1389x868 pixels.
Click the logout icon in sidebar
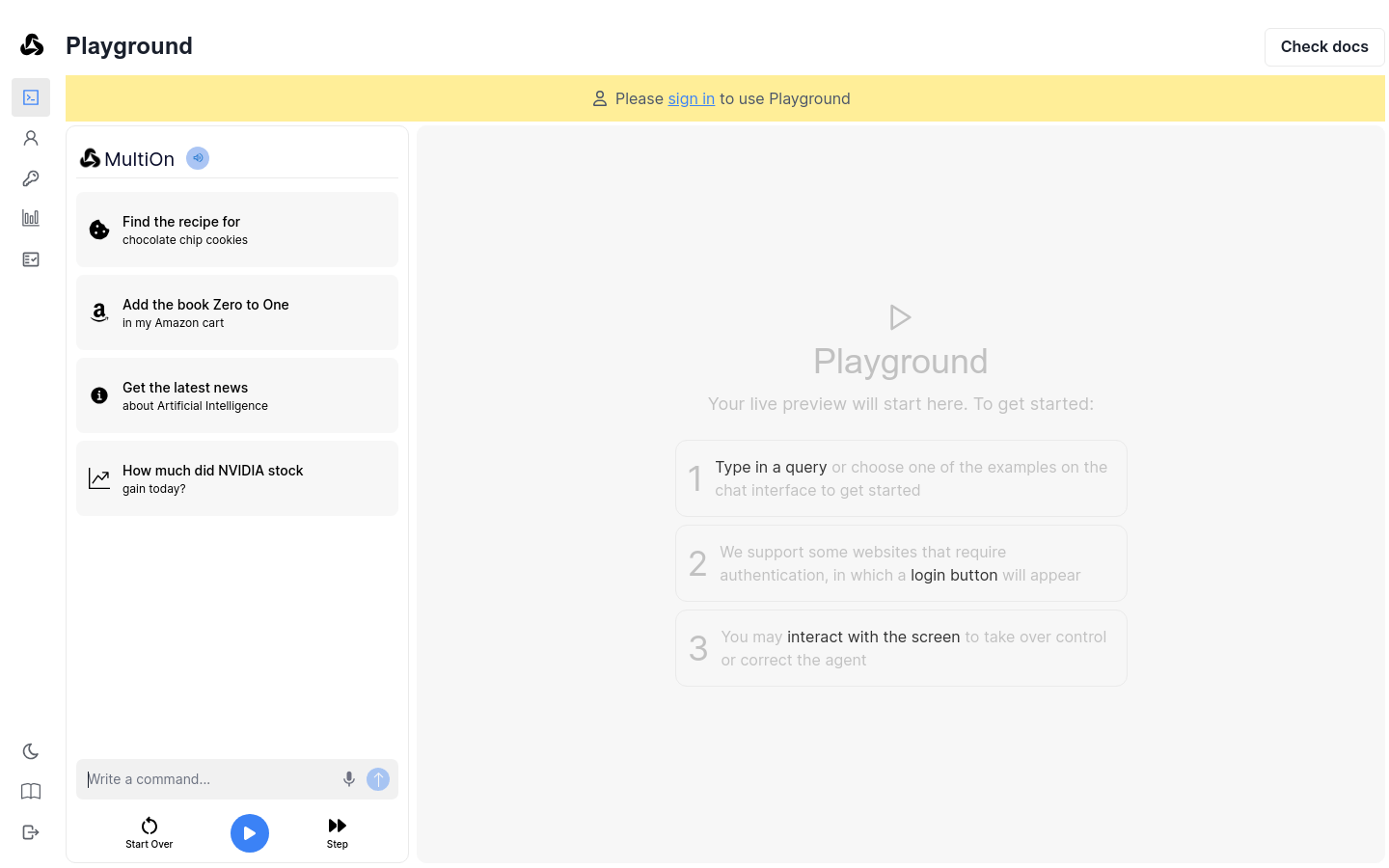(x=31, y=832)
